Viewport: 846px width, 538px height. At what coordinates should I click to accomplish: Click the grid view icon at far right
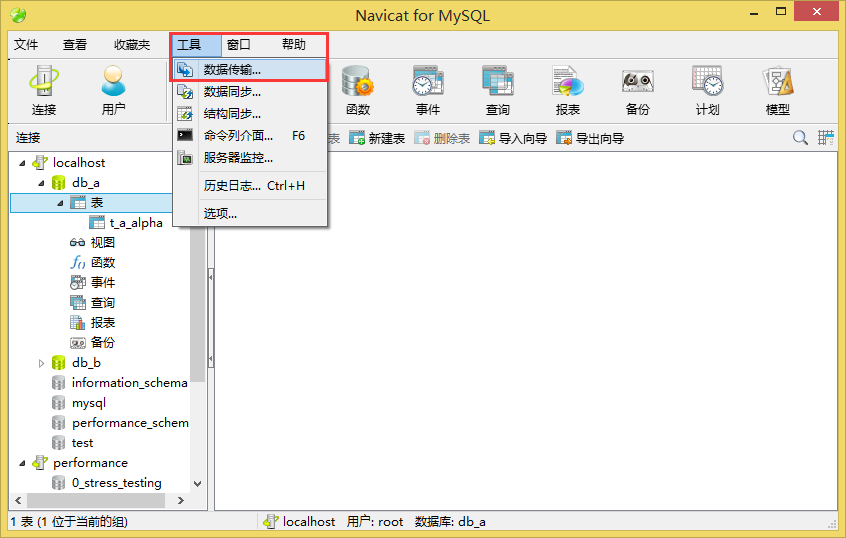pyautogui.click(x=825, y=138)
